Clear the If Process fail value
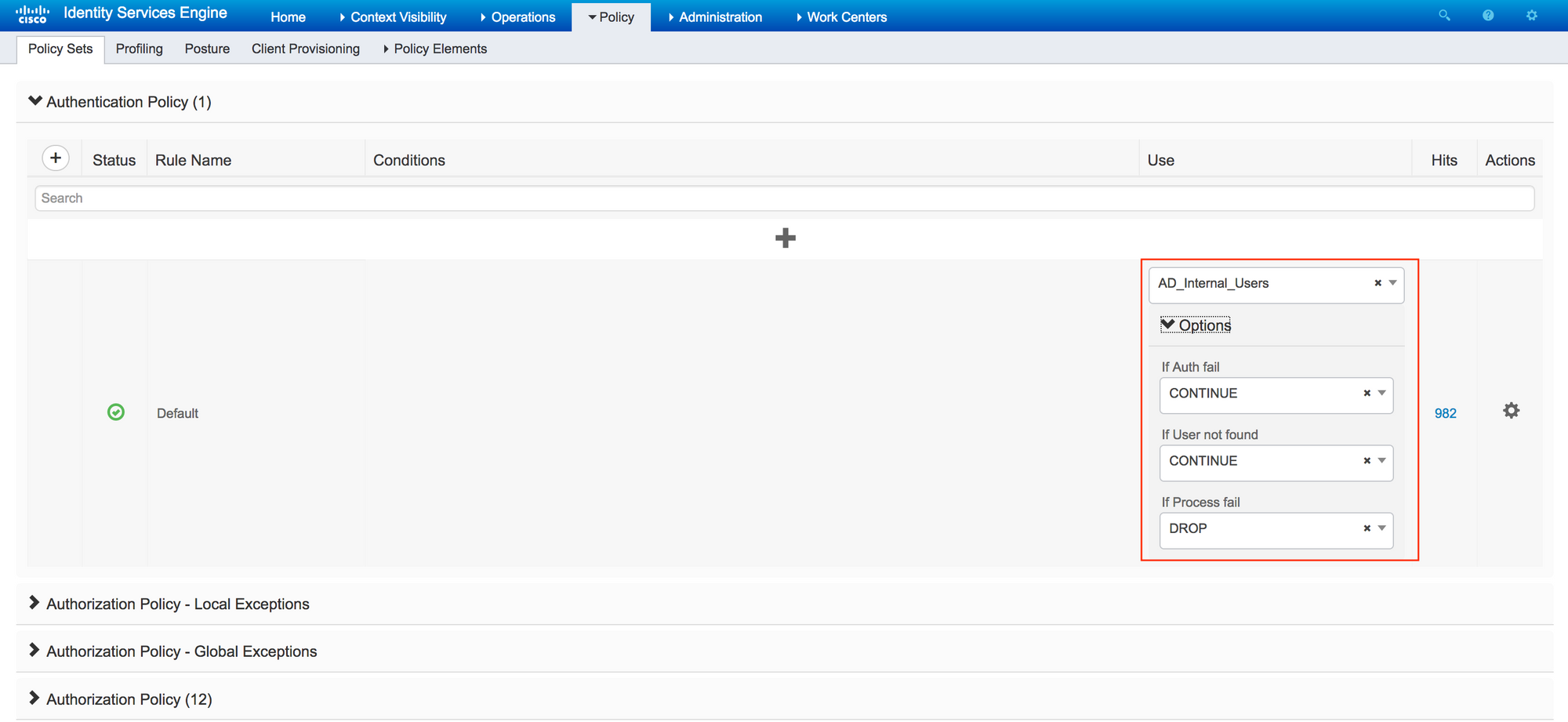Viewport: 1568px width, 722px height. (1367, 528)
